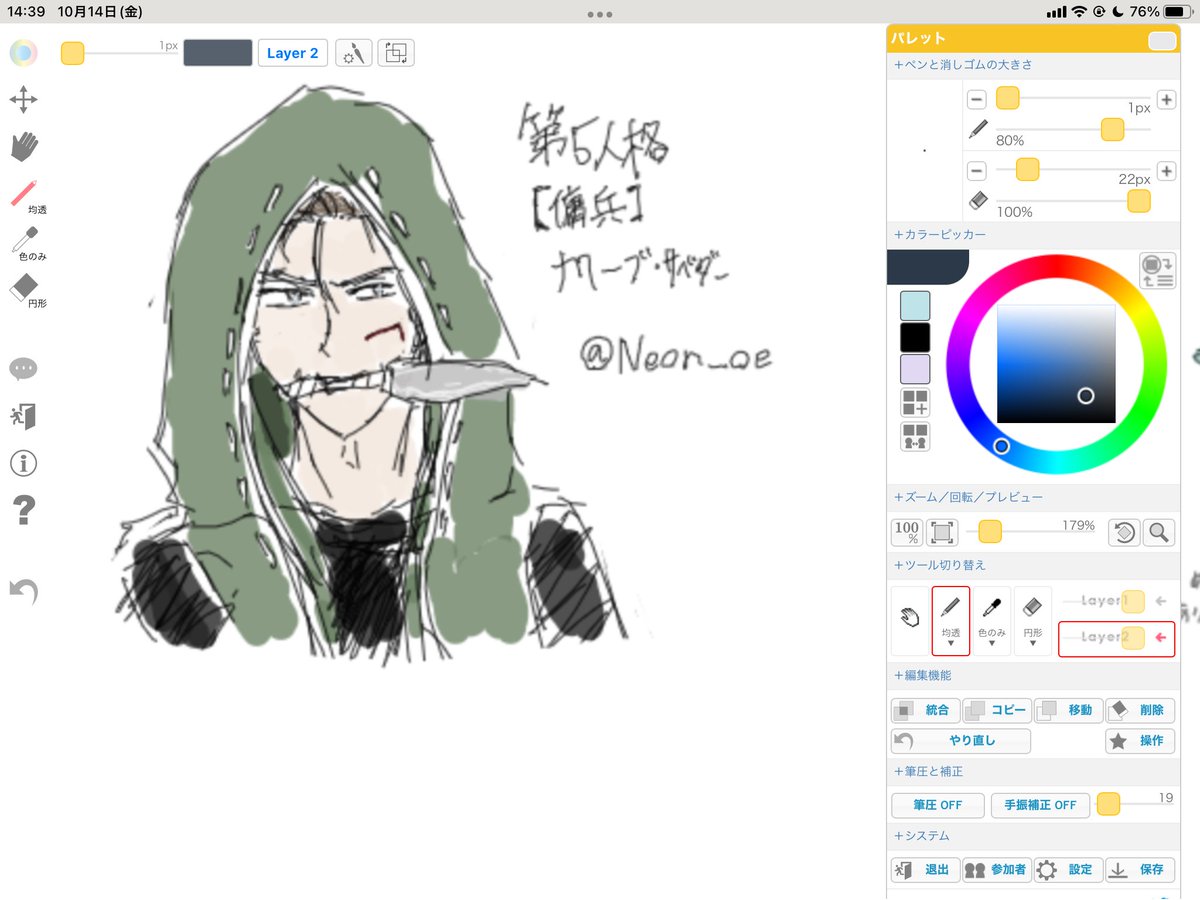Tap the canvas flip/transform icon in top toolbar
Screen dimensions: 1200x900
point(396,53)
